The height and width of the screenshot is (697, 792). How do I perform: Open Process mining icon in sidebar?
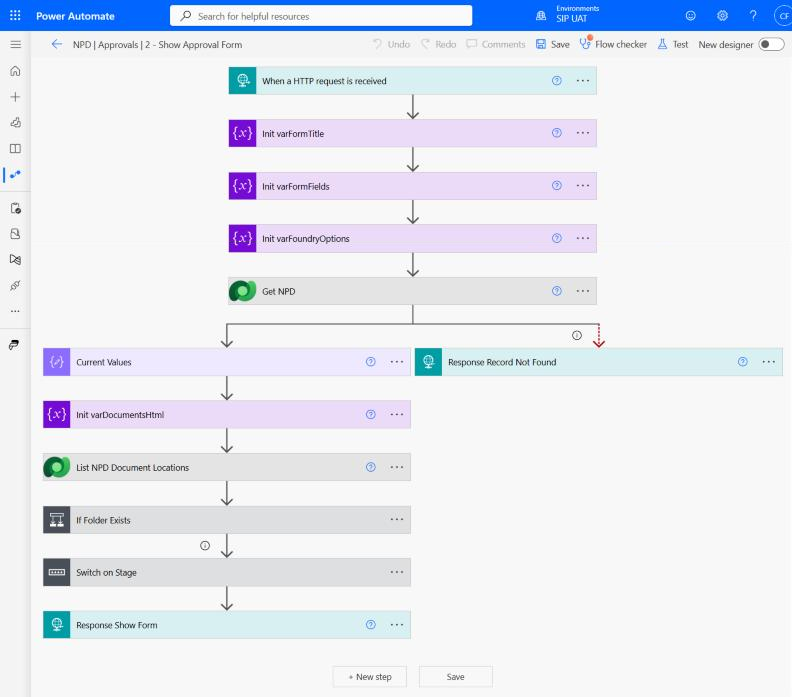click(x=16, y=260)
